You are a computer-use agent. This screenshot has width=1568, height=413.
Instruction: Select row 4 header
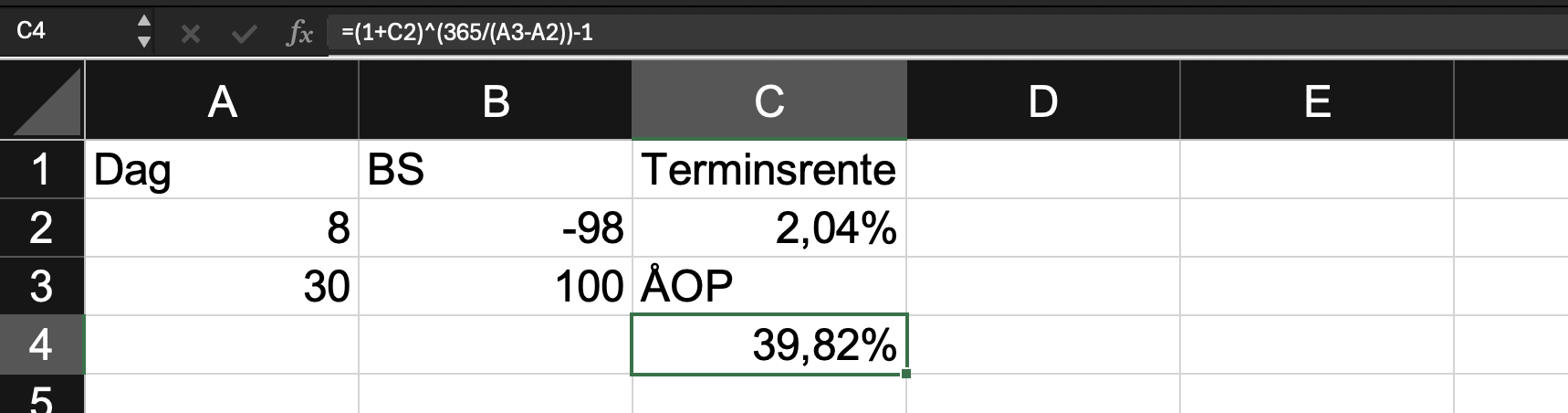pyautogui.click(x=42, y=344)
